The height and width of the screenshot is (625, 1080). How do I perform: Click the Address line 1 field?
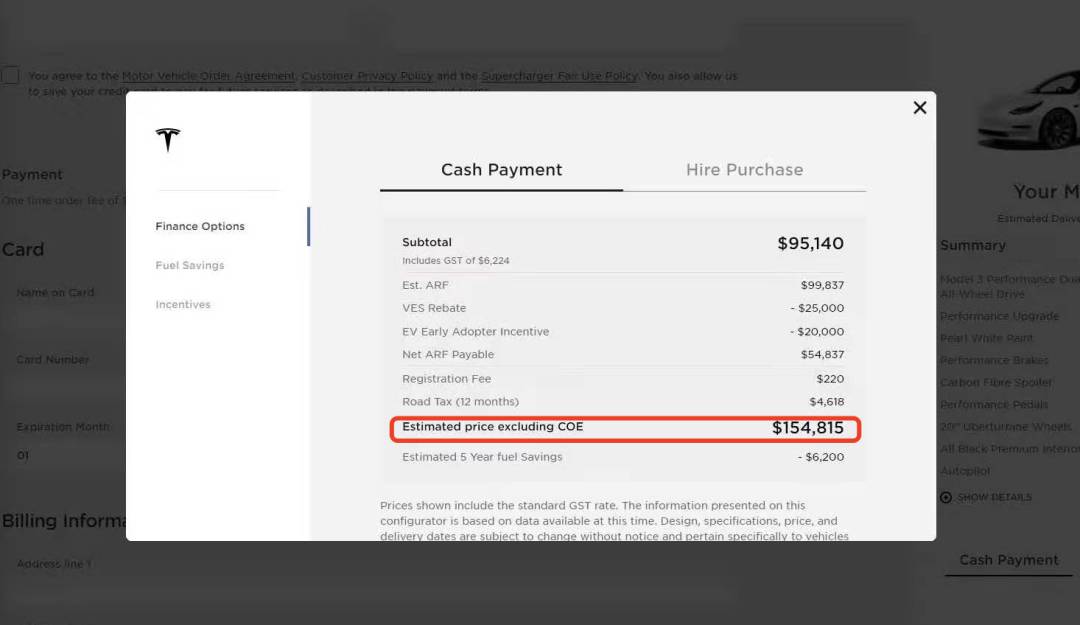tap(60, 580)
